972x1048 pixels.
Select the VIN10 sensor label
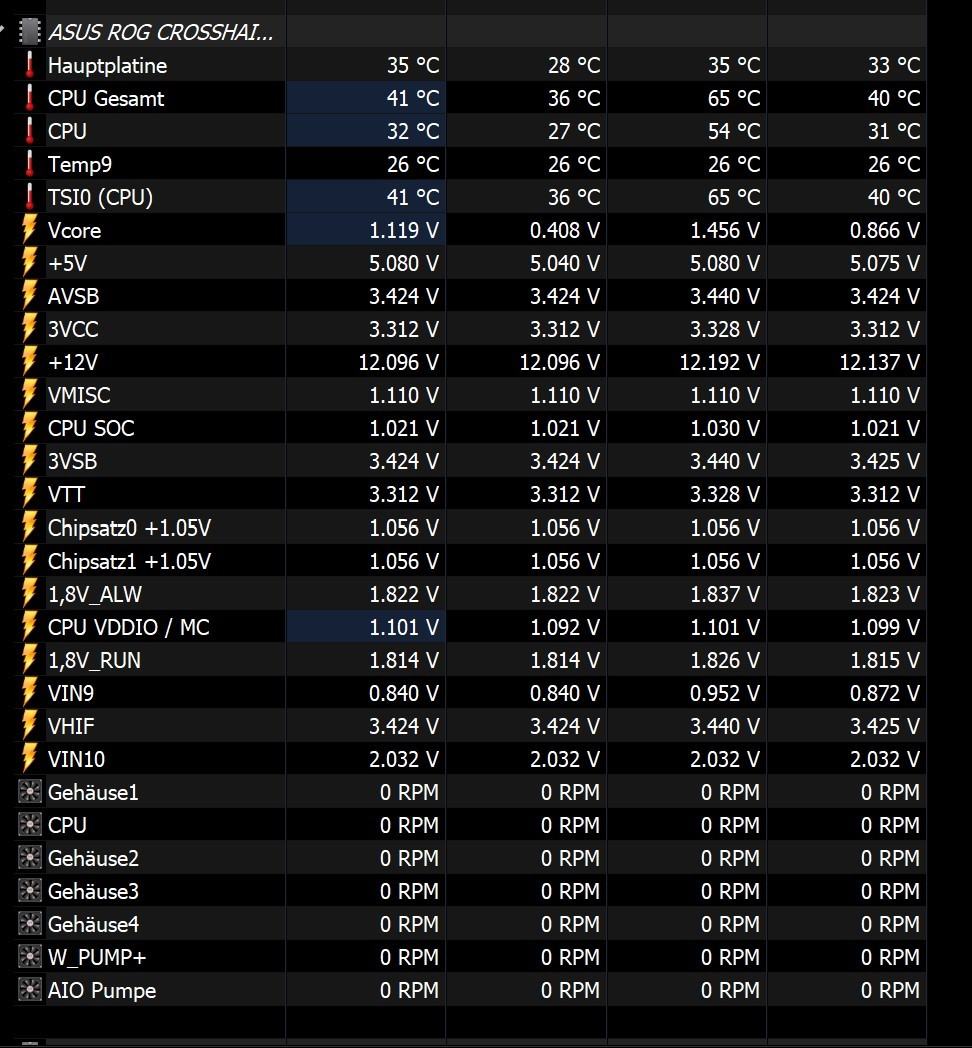(76, 759)
